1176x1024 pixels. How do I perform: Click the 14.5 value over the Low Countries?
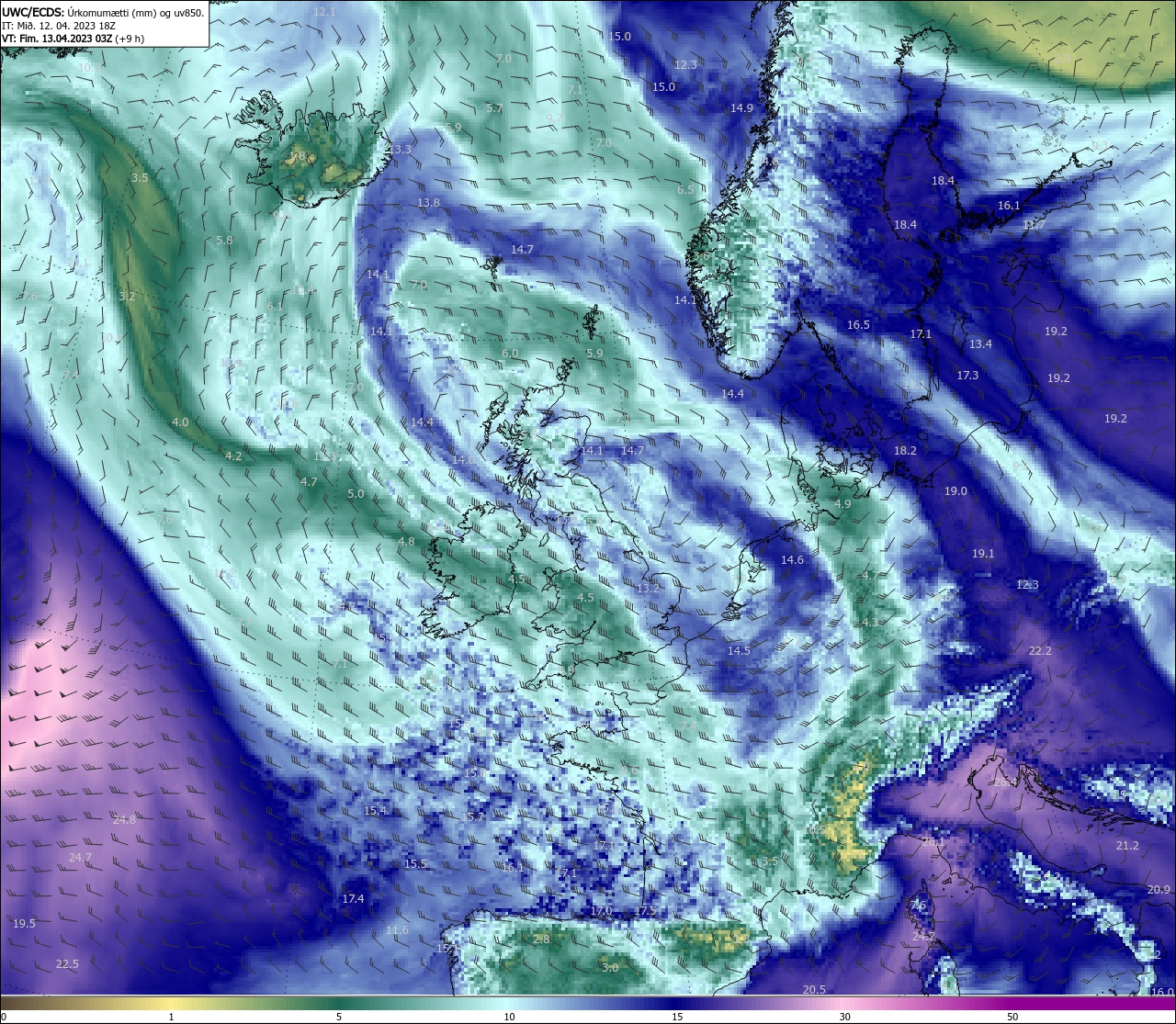click(739, 650)
